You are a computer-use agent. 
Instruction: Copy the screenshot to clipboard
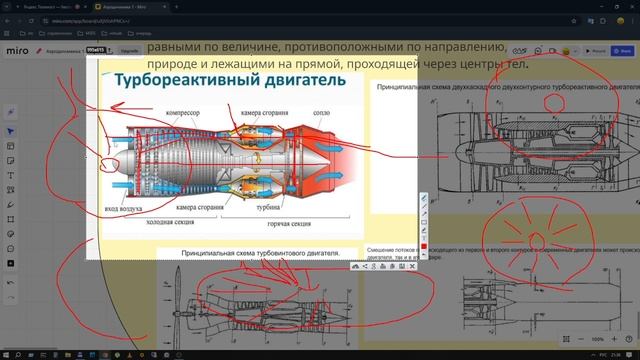coord(392,266)
